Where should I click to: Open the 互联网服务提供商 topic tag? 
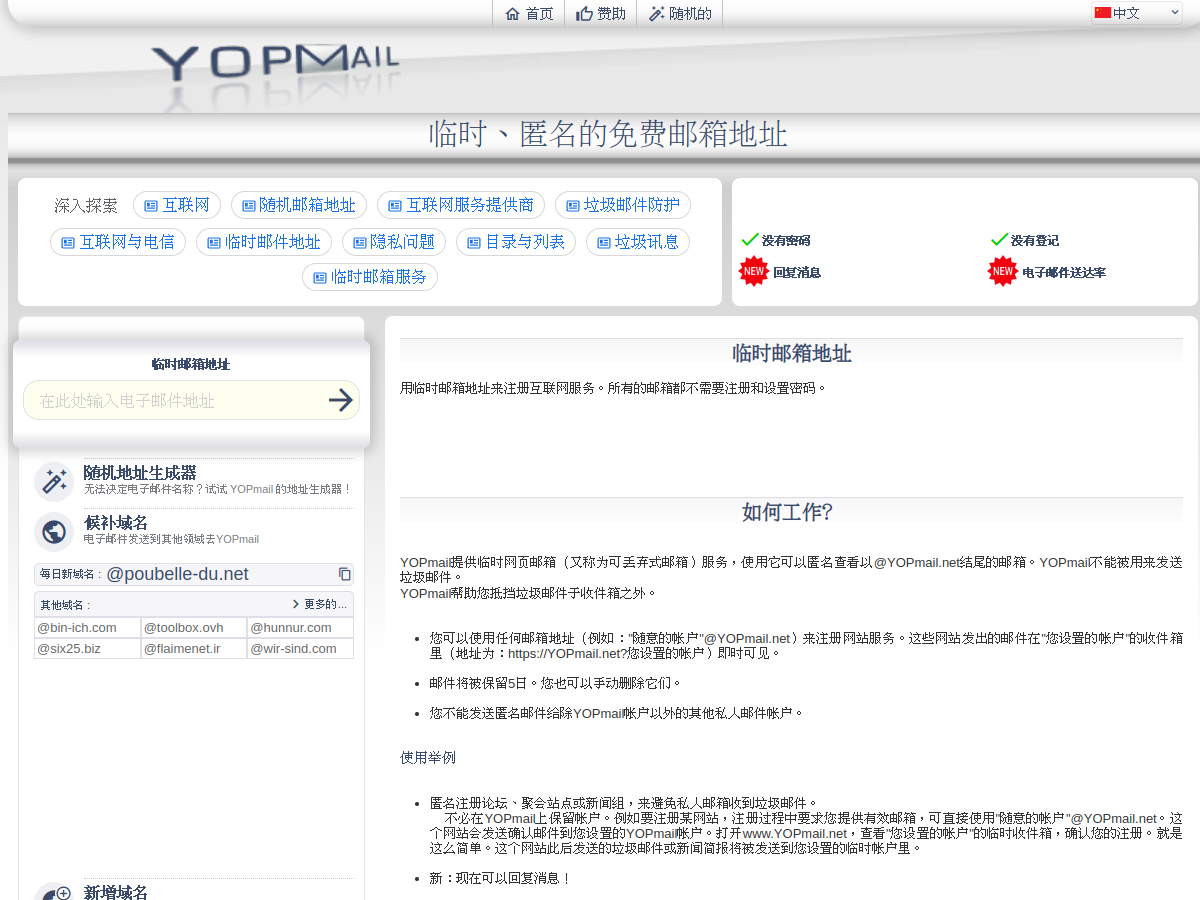point(461,205)
